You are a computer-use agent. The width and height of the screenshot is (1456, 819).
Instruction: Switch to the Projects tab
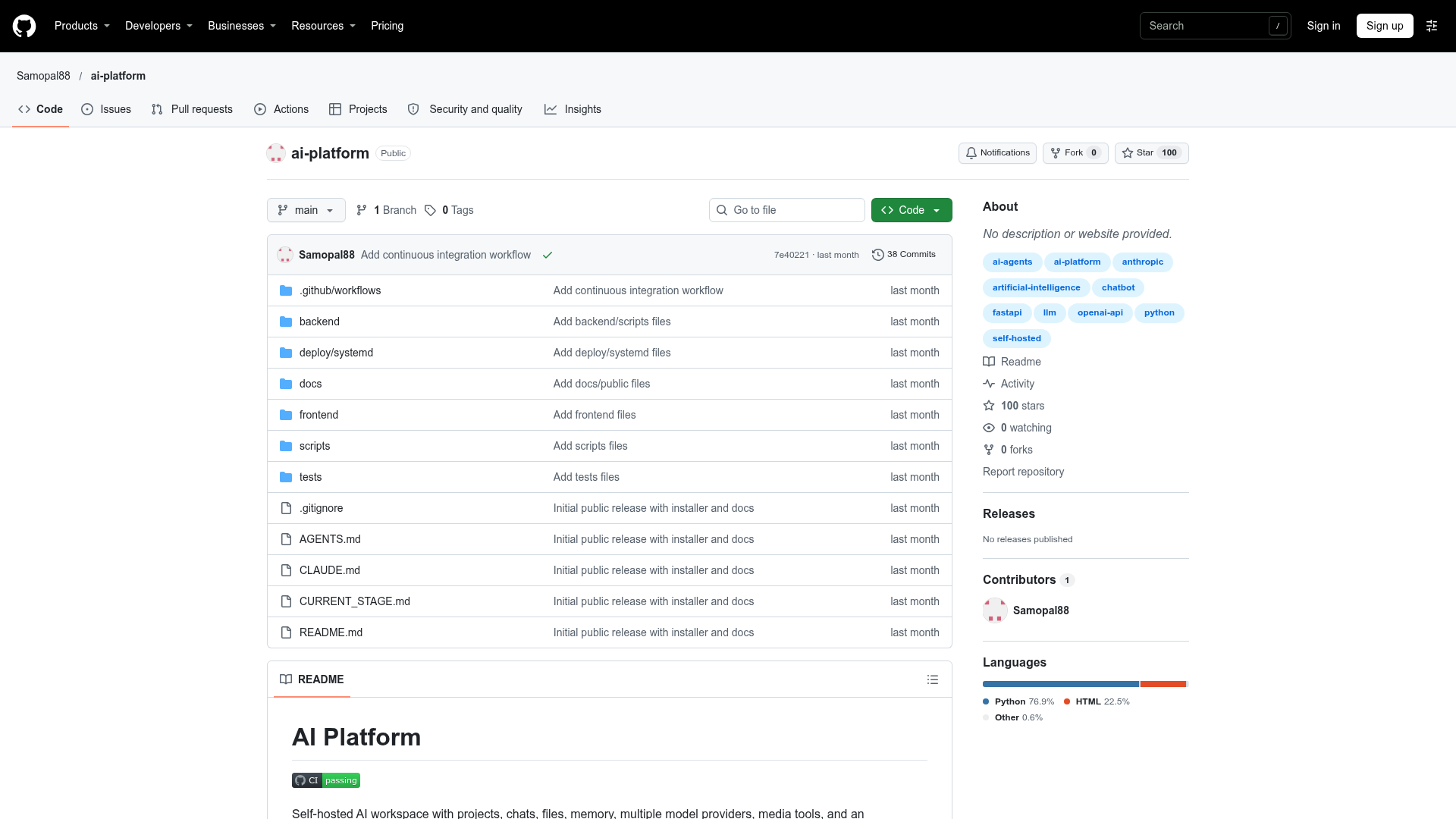pos(358,109)
